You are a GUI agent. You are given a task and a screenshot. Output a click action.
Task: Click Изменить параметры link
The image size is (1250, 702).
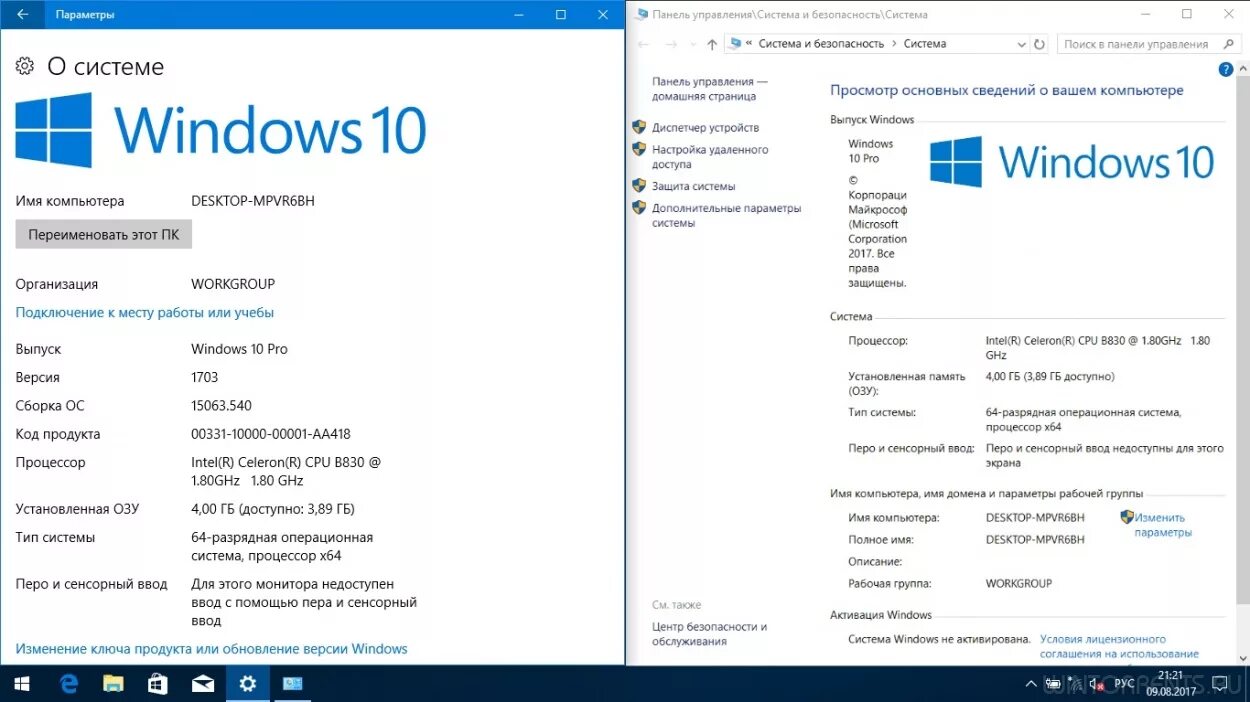tap(1163, 525)
